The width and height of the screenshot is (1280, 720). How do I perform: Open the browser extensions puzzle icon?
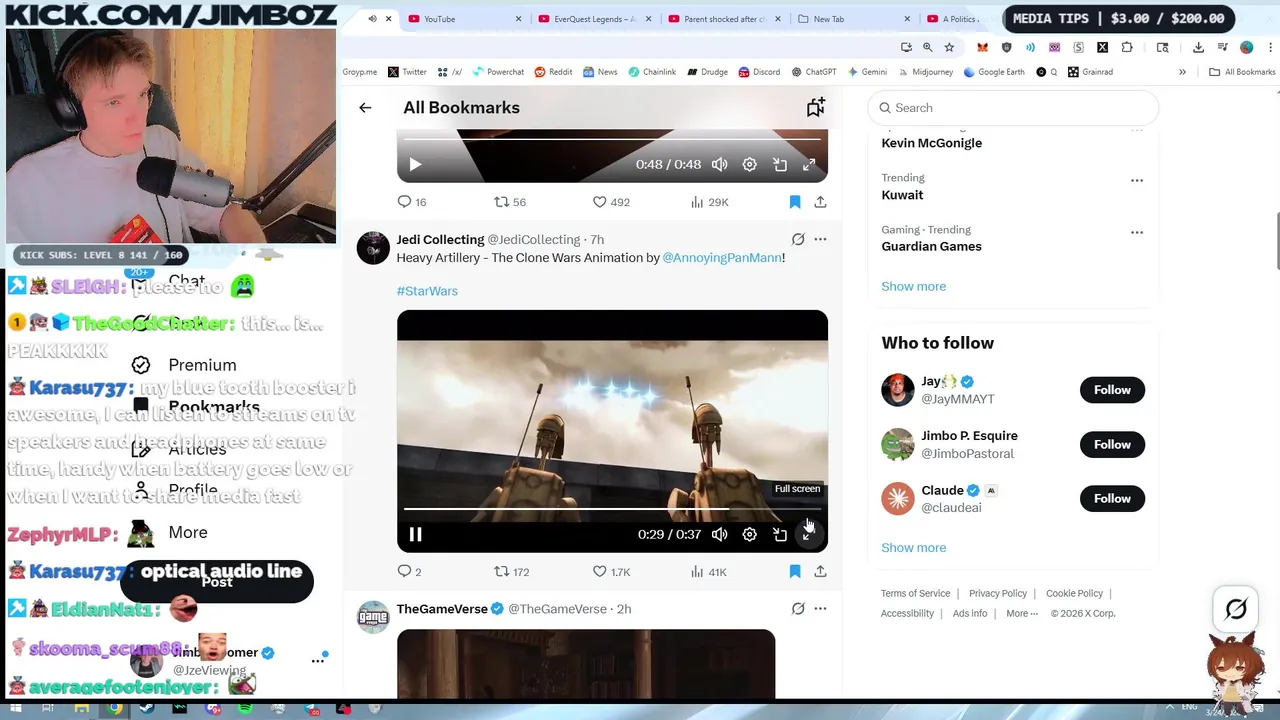point(1127,47)
